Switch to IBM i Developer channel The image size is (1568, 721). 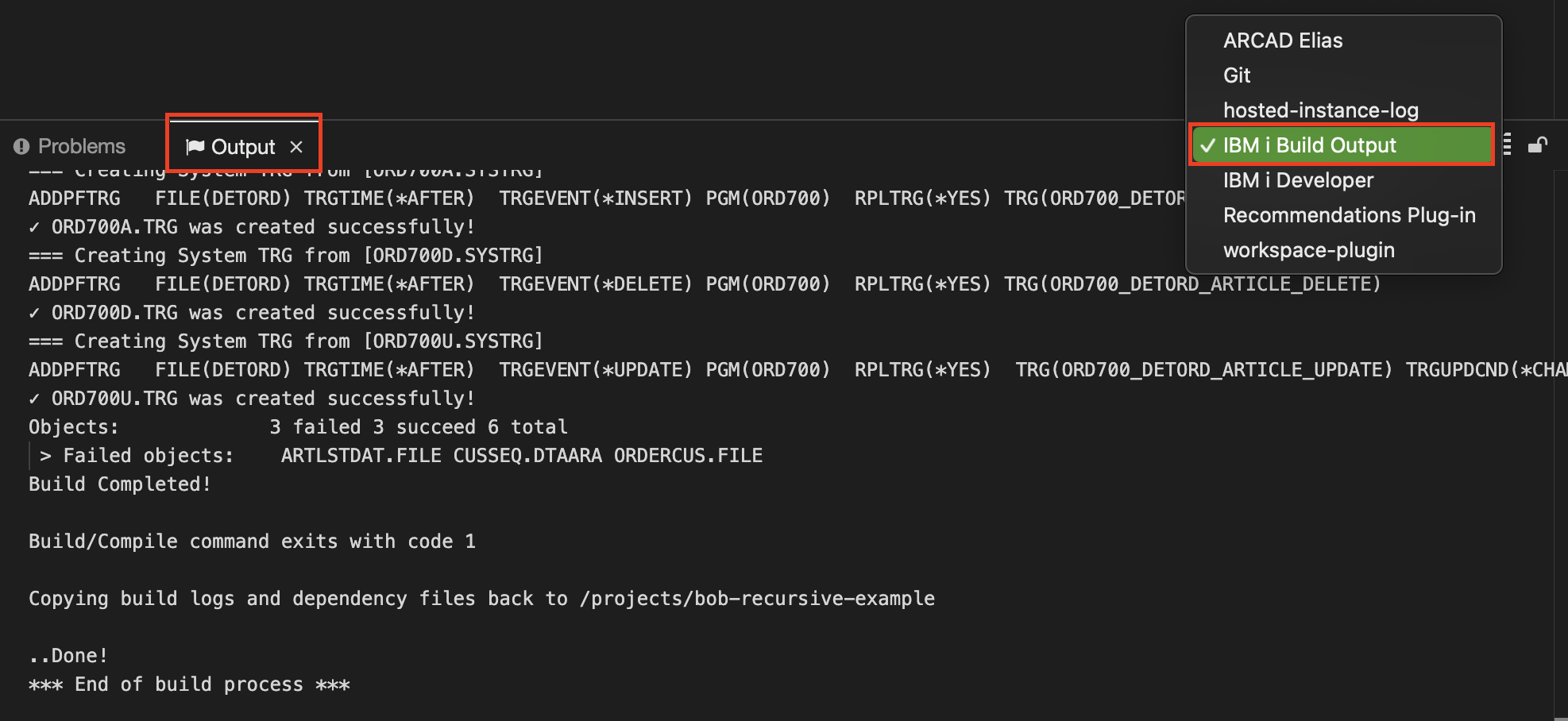[x=1298, y=179]
